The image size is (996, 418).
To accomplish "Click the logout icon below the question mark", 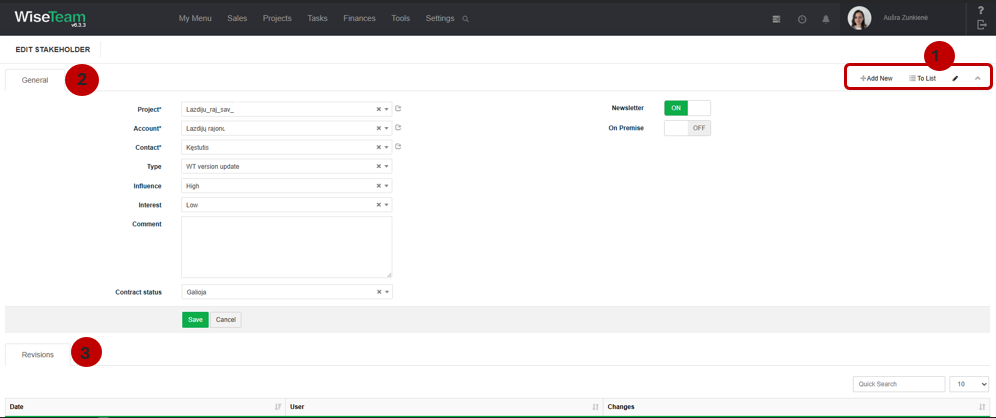I will pos(981,25).
